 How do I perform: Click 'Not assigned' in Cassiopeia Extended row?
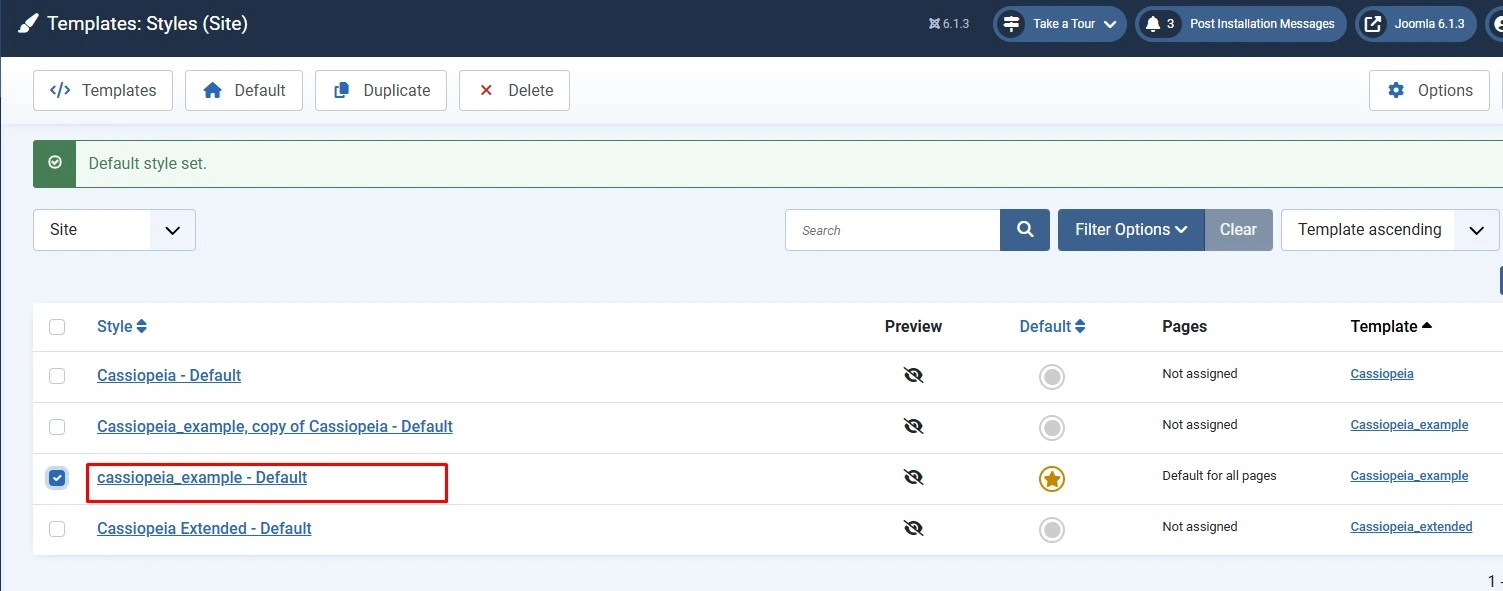point(1200,527)
